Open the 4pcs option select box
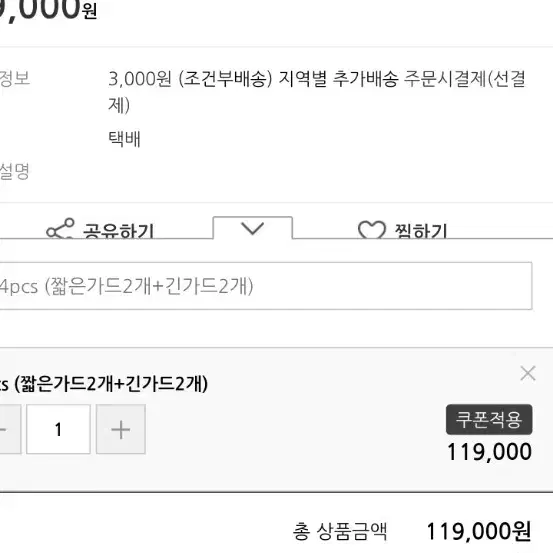553x553 pixels. (266, 286)
